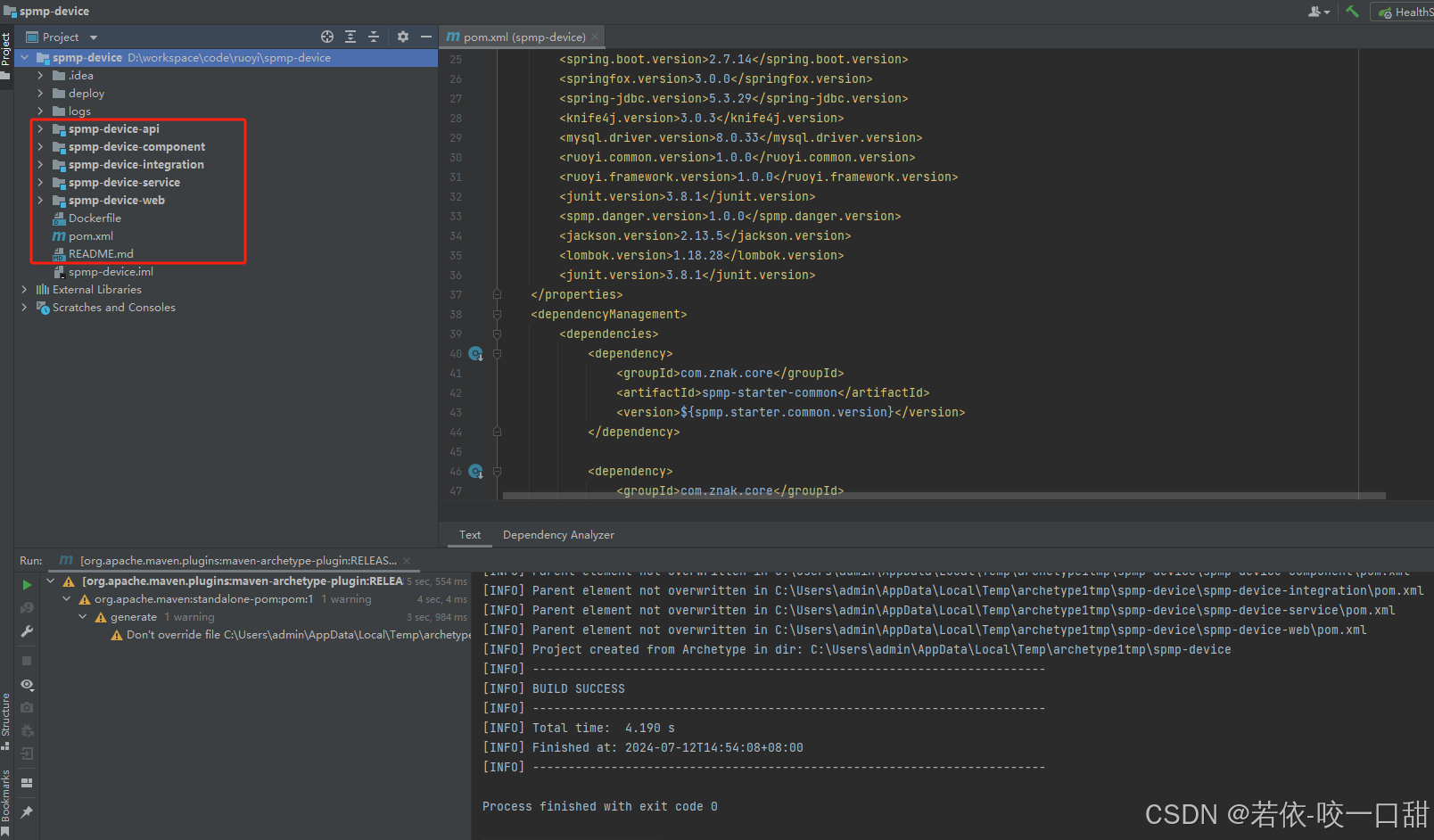Click the green Rerun button in Run panel
Screen dimensions: 1434x840
[x=27, y=585]
